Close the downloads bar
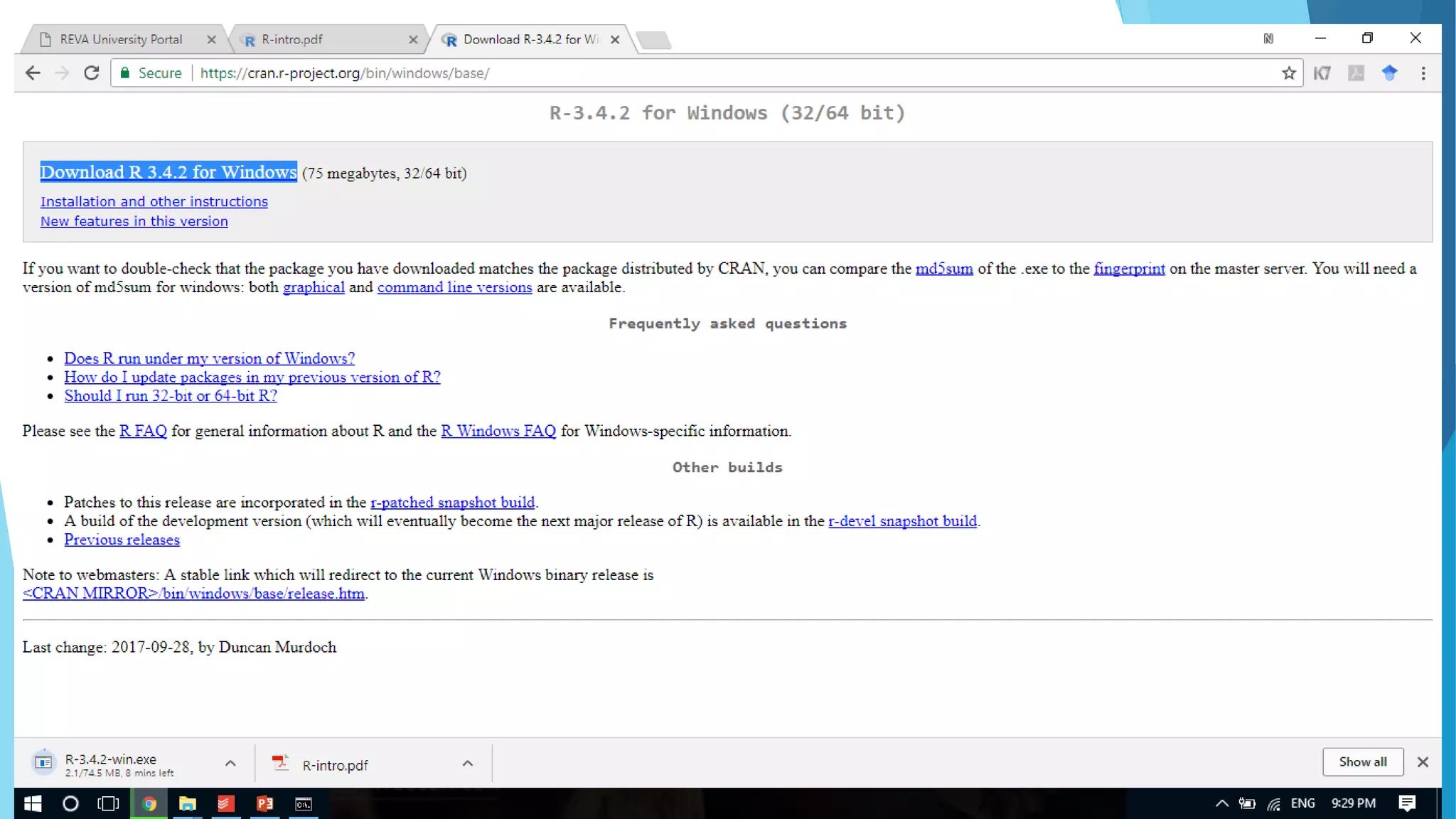 point(1422,762)
